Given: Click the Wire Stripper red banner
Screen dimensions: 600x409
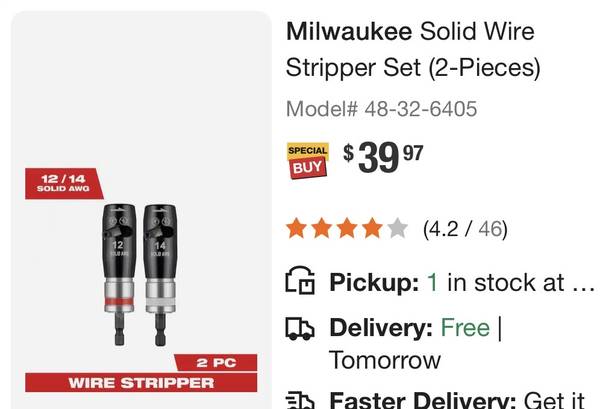Looking at the screenshot, I should (x=141, y=383).
